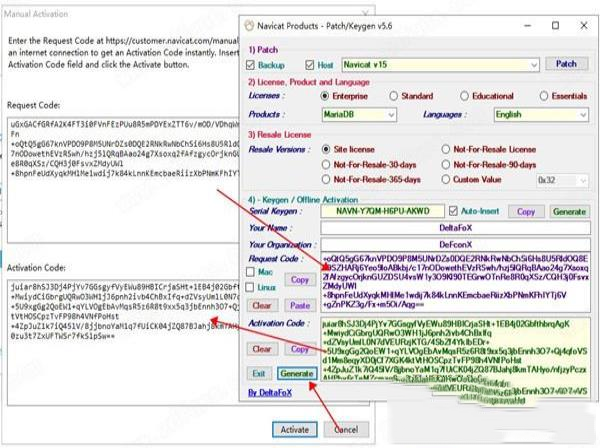Image resolution: width=600 pixels, height=448 pixels.
Task: Select the Custom Value radio button
Action: click(445, 179)
